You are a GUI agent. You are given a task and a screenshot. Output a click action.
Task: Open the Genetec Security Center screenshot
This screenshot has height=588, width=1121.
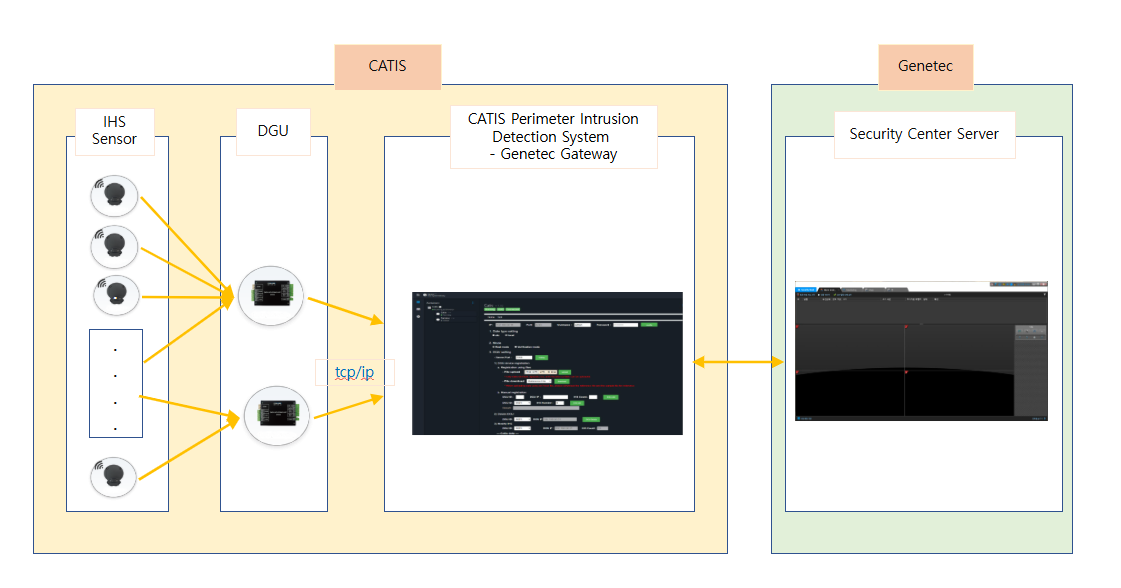(922, 351)
